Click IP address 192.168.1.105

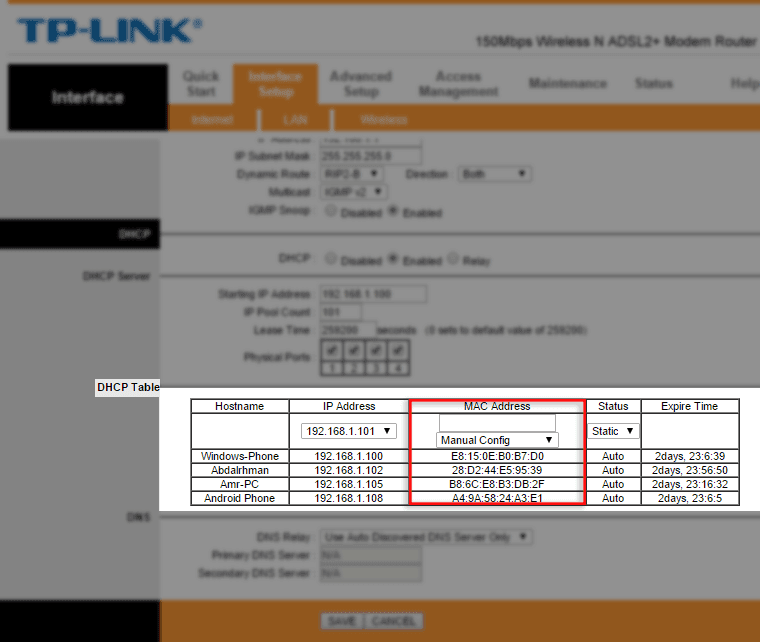(348, 484)
